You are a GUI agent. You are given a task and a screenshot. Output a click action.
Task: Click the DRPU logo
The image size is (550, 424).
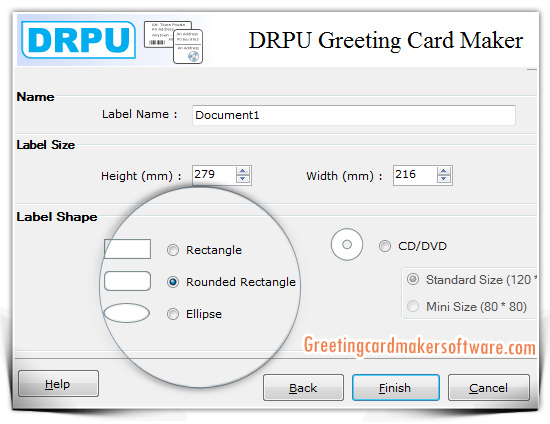78,40
